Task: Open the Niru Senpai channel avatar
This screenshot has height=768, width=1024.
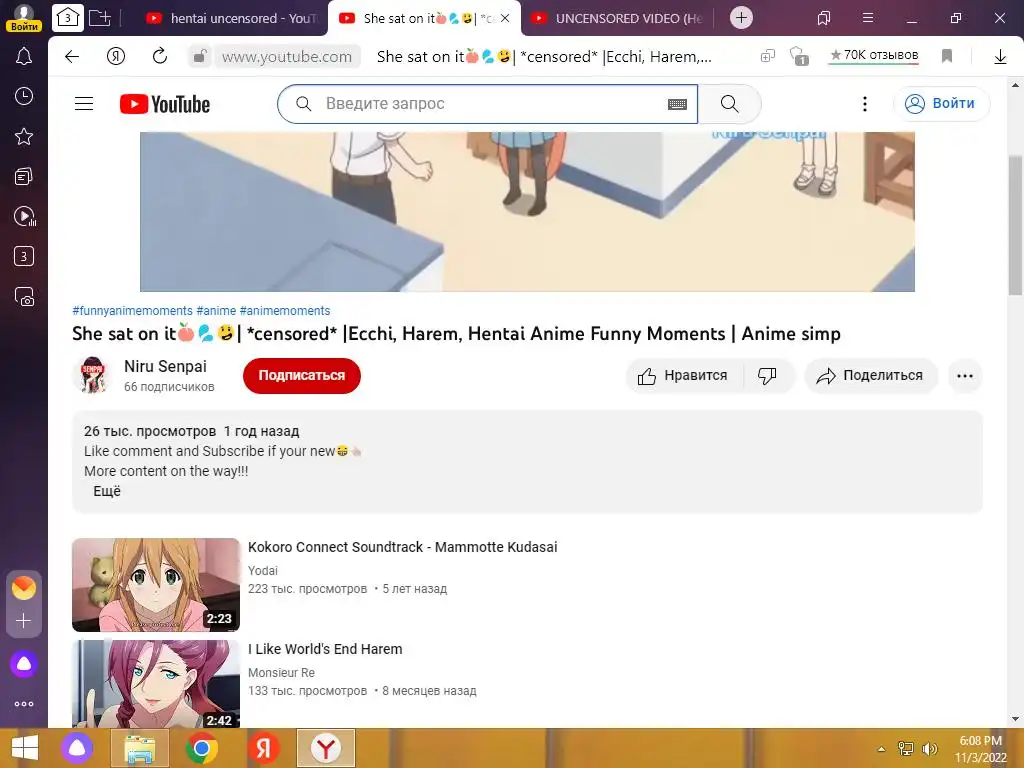Action: coord(93,375)
